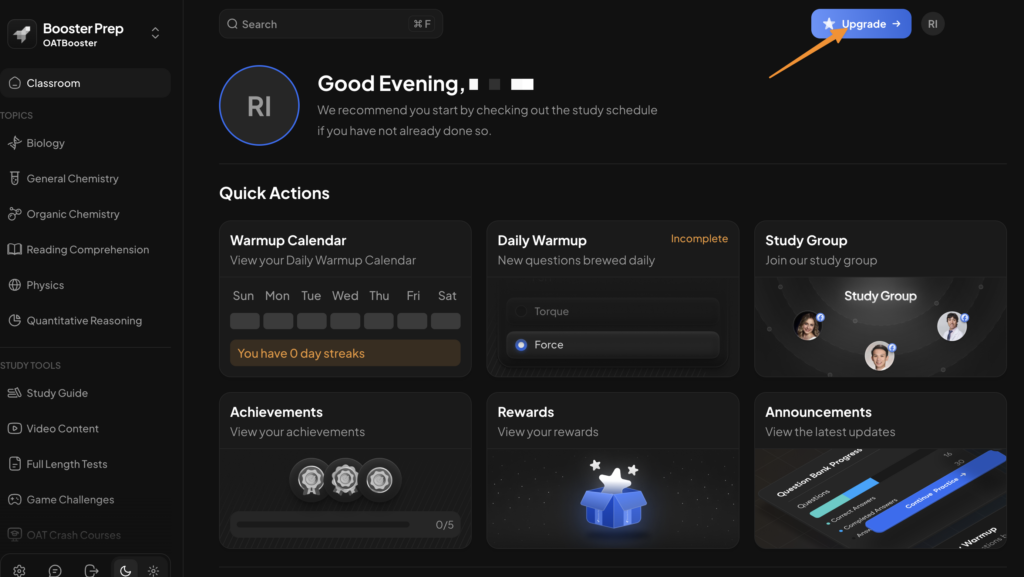Viewport: 1024px width, 577px height.
Task: Expand the OATBooster product switcher chevrons
Action: pyautogui.click(x=155, y=33)
